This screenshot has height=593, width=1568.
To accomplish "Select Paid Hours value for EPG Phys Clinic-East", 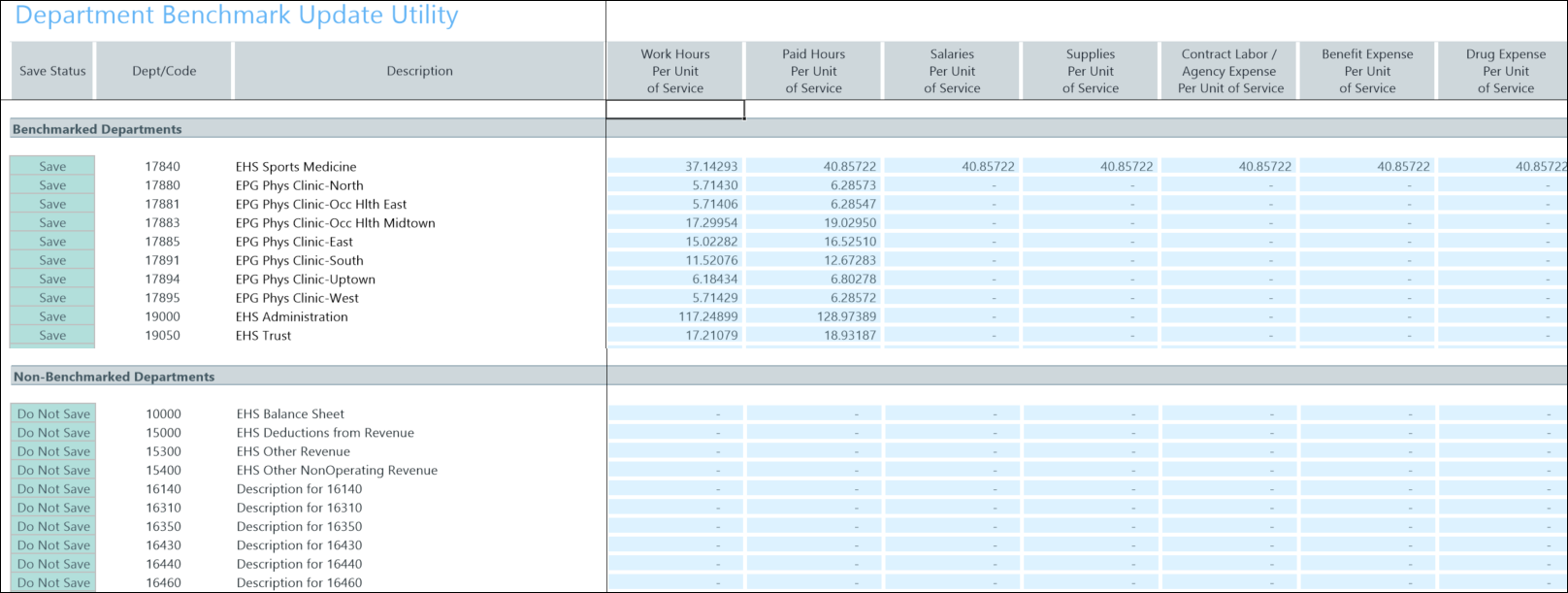I will click(813, 243).
